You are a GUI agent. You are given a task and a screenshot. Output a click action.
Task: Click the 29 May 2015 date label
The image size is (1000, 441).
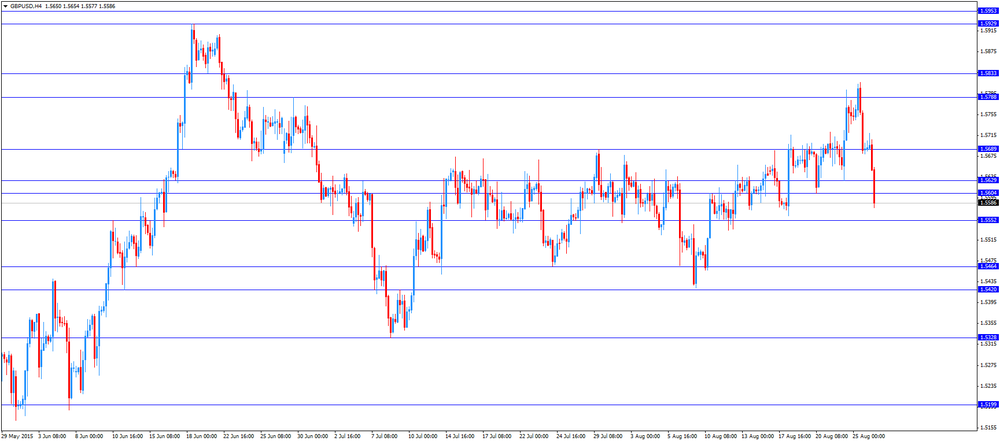pyautogui.click(x=17, y=437)
